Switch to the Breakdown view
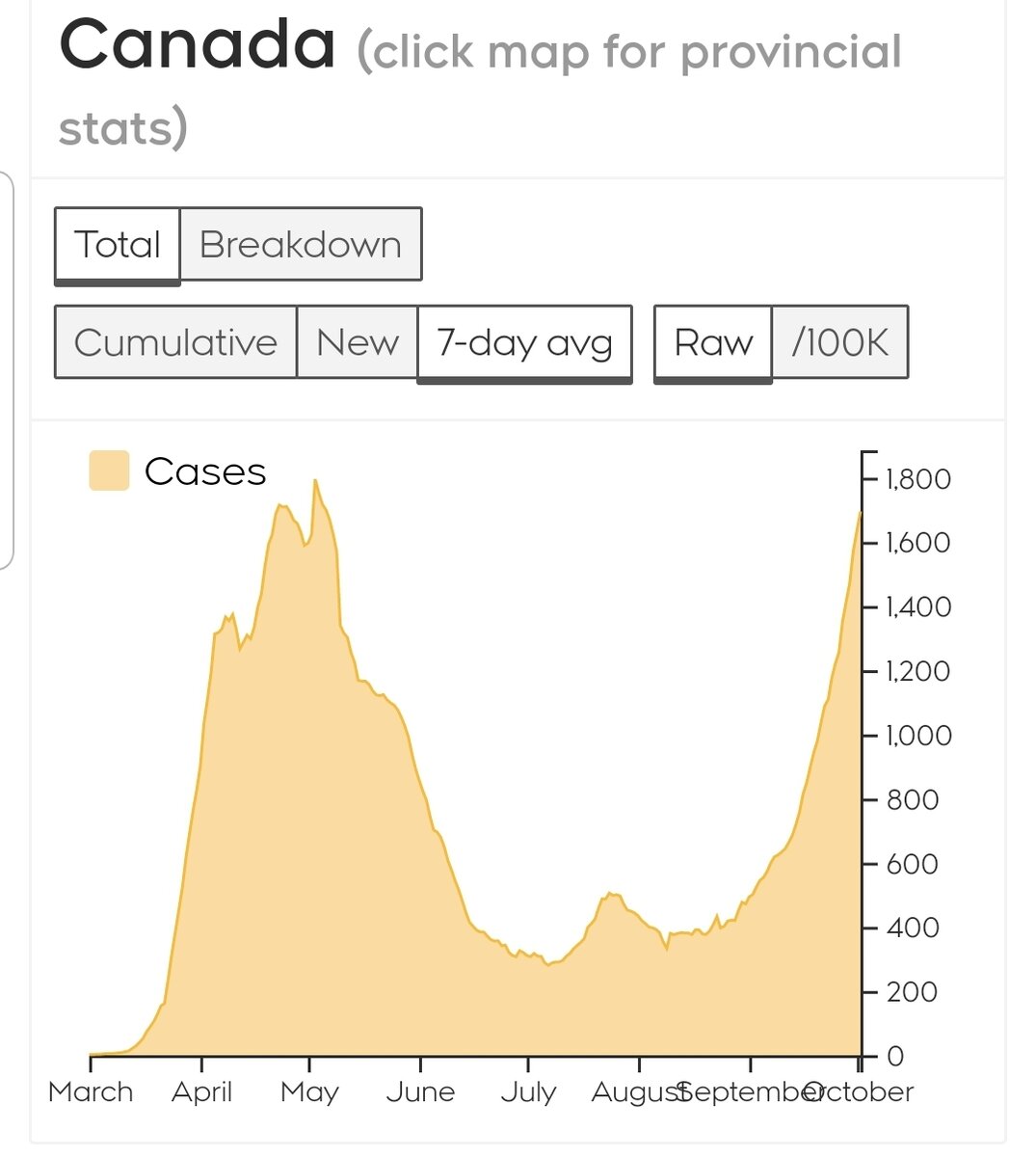The height and width of the screenshot is (1157, 1036). 301,245
